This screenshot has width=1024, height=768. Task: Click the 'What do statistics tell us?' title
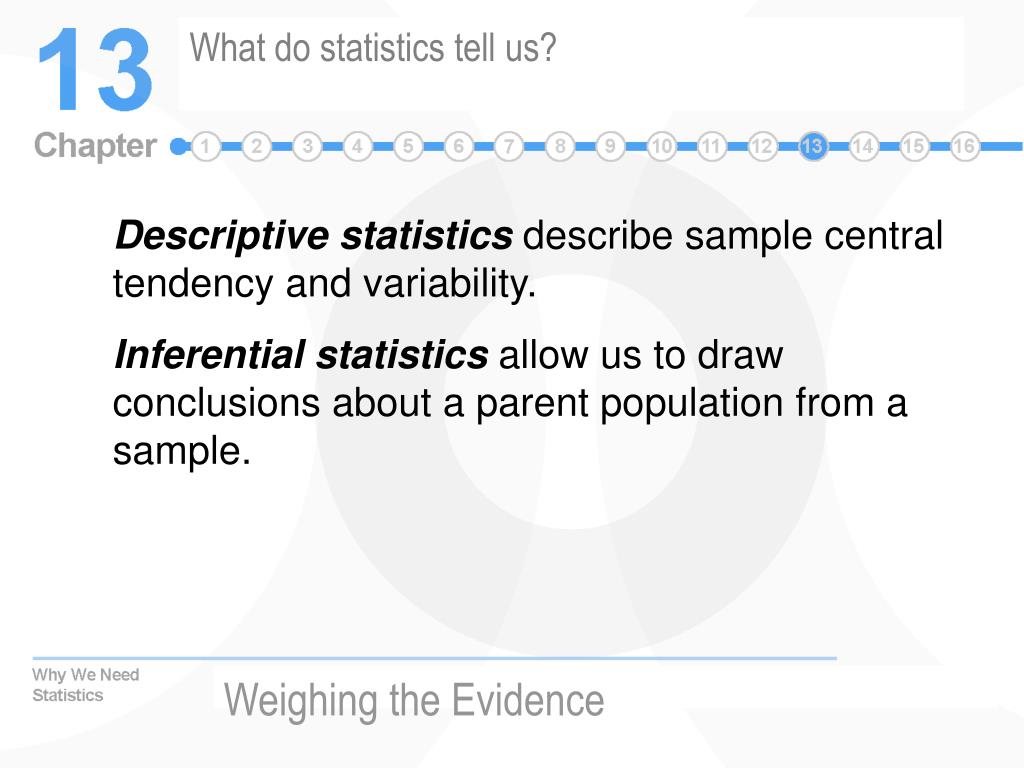(373, 48)
